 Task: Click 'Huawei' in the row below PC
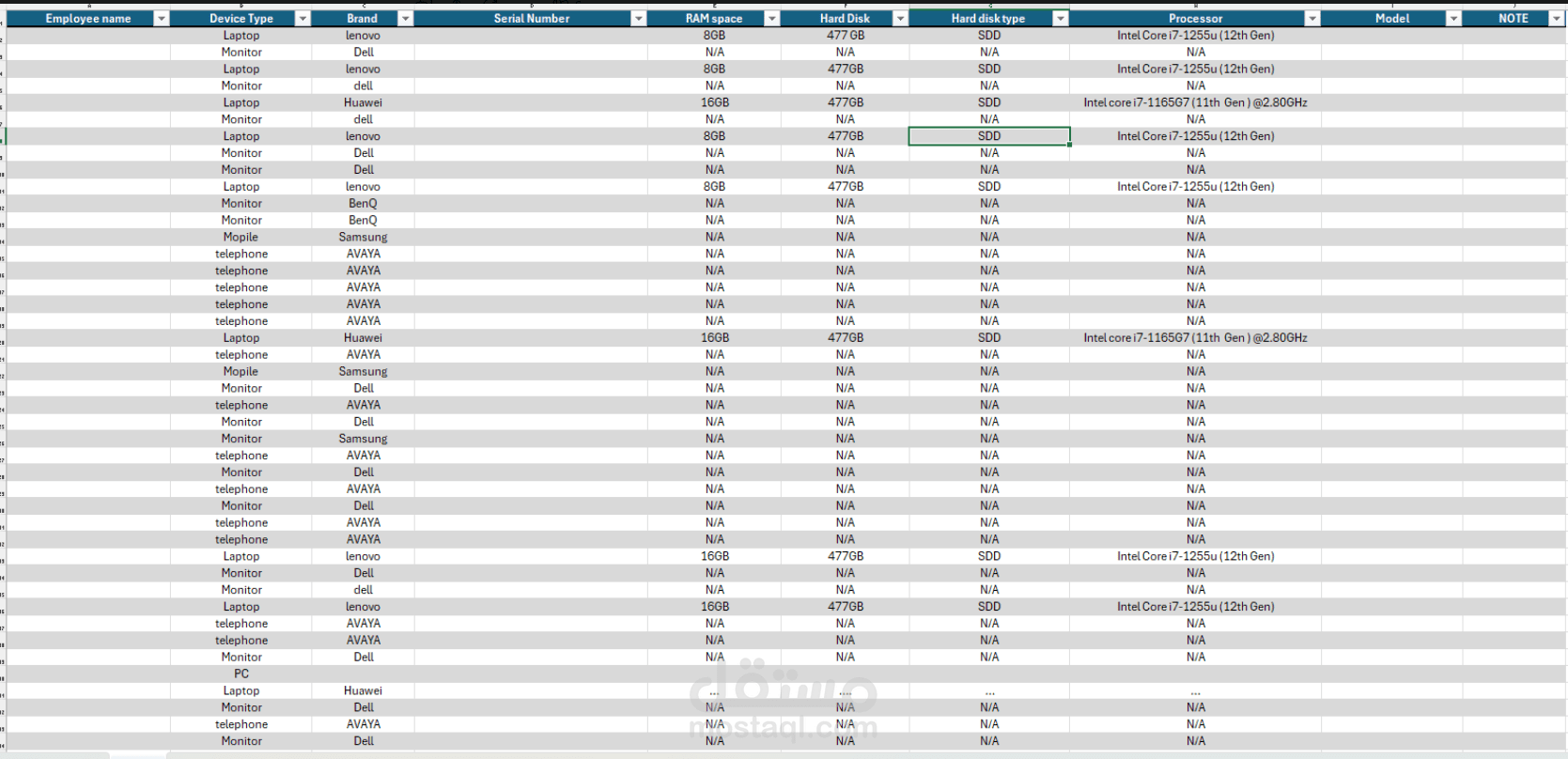[x=363, y=690]
